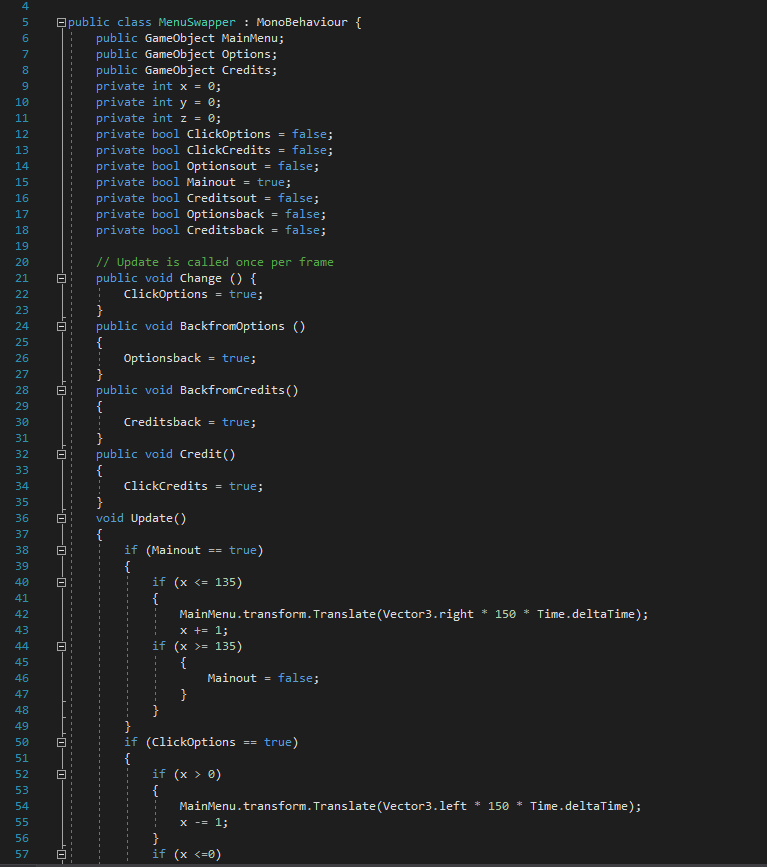
Task: Click line number 20 in the gutter
Action: pos(21,262)
